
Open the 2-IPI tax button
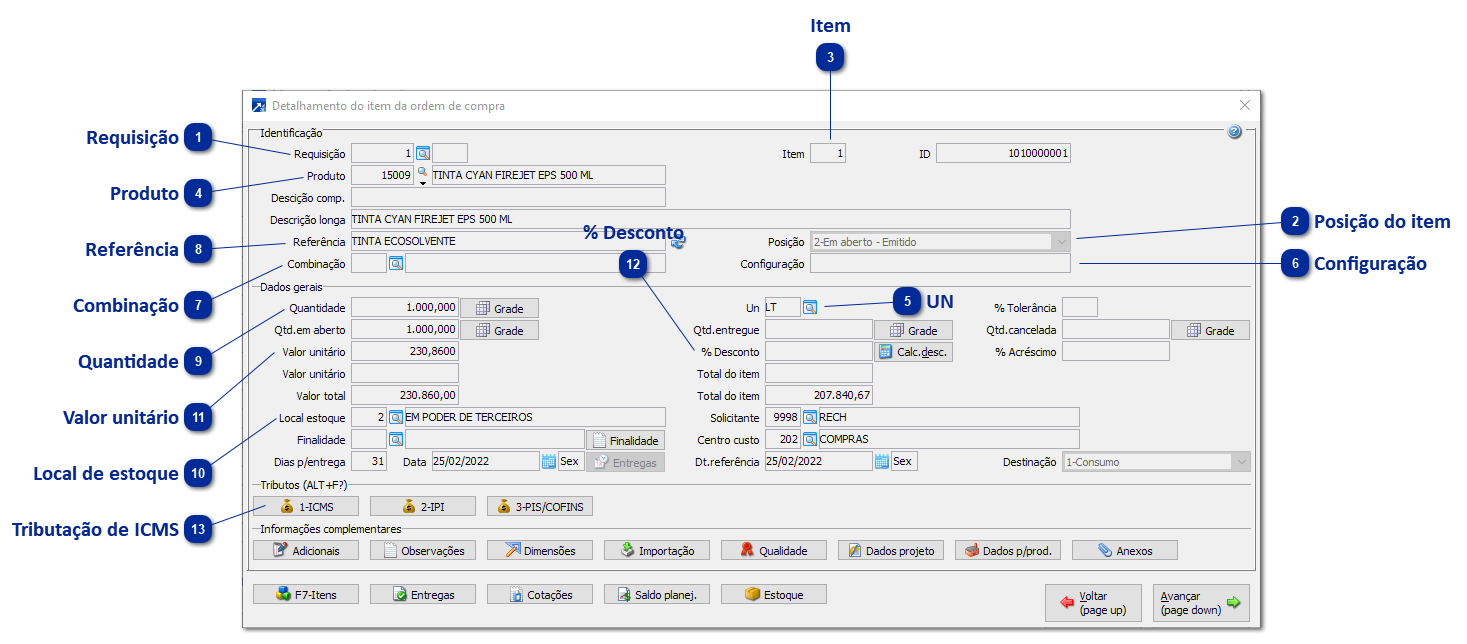pos(423,506)
